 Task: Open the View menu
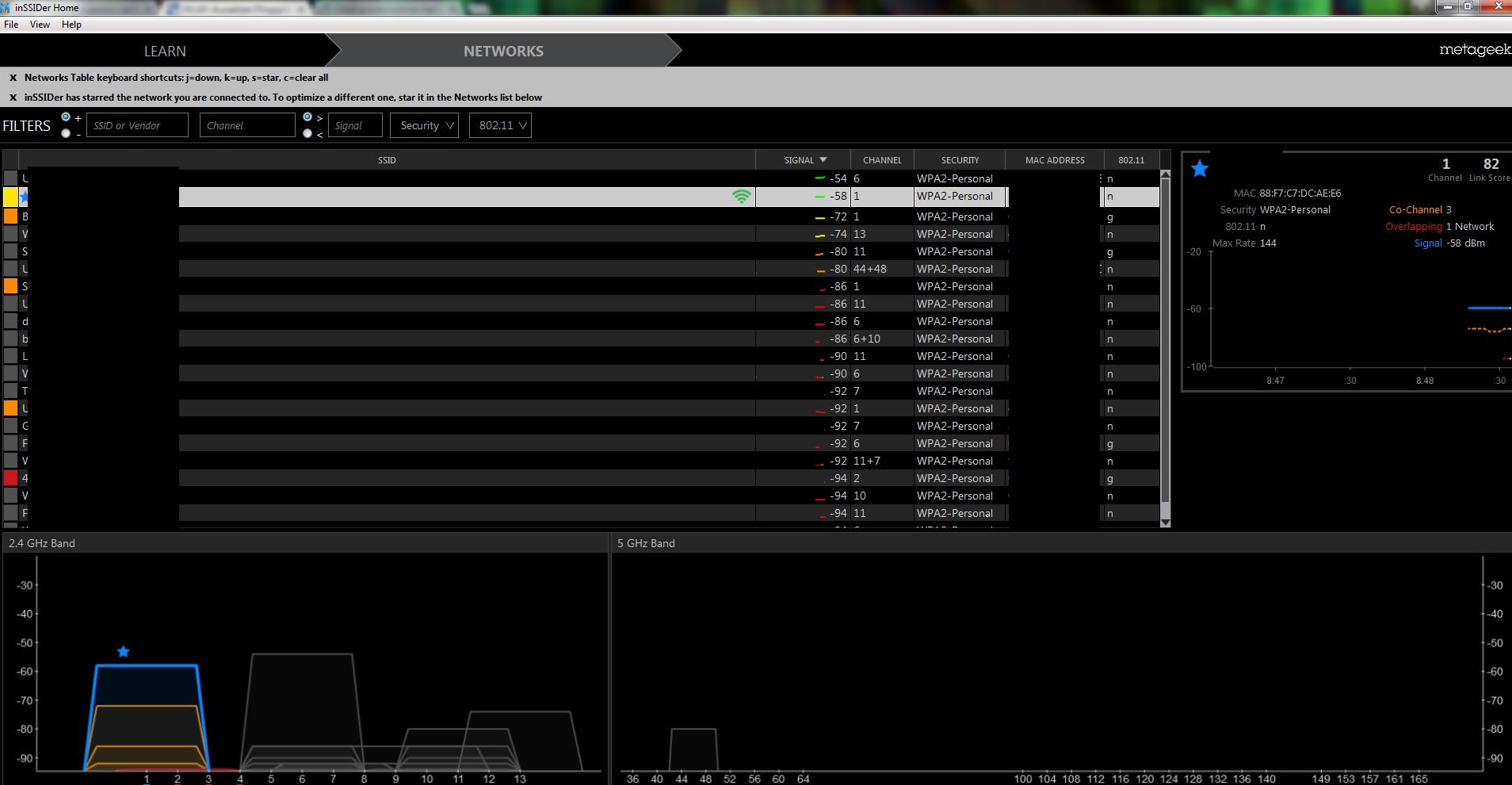[x=40, y=25]
